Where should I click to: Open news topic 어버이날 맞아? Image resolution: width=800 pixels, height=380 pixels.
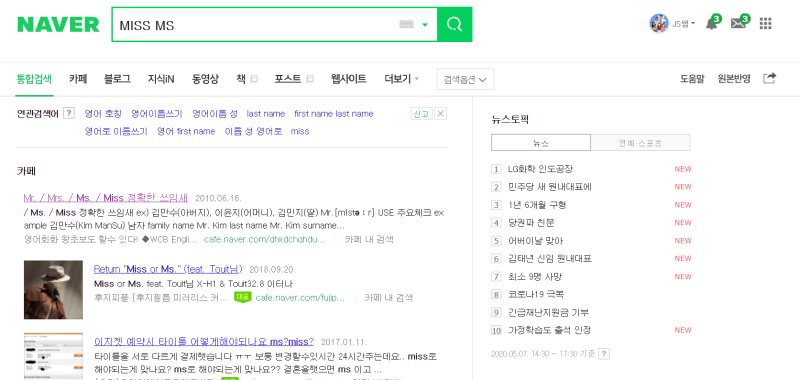(x=536, y=240)
